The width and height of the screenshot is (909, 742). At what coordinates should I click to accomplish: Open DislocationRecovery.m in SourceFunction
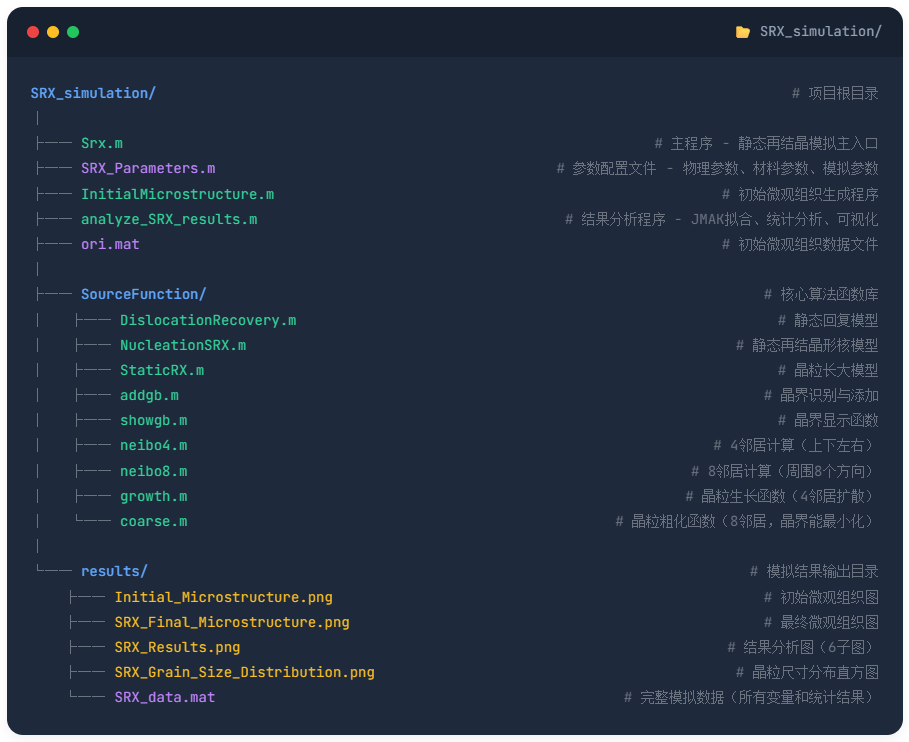pos(207,320)
